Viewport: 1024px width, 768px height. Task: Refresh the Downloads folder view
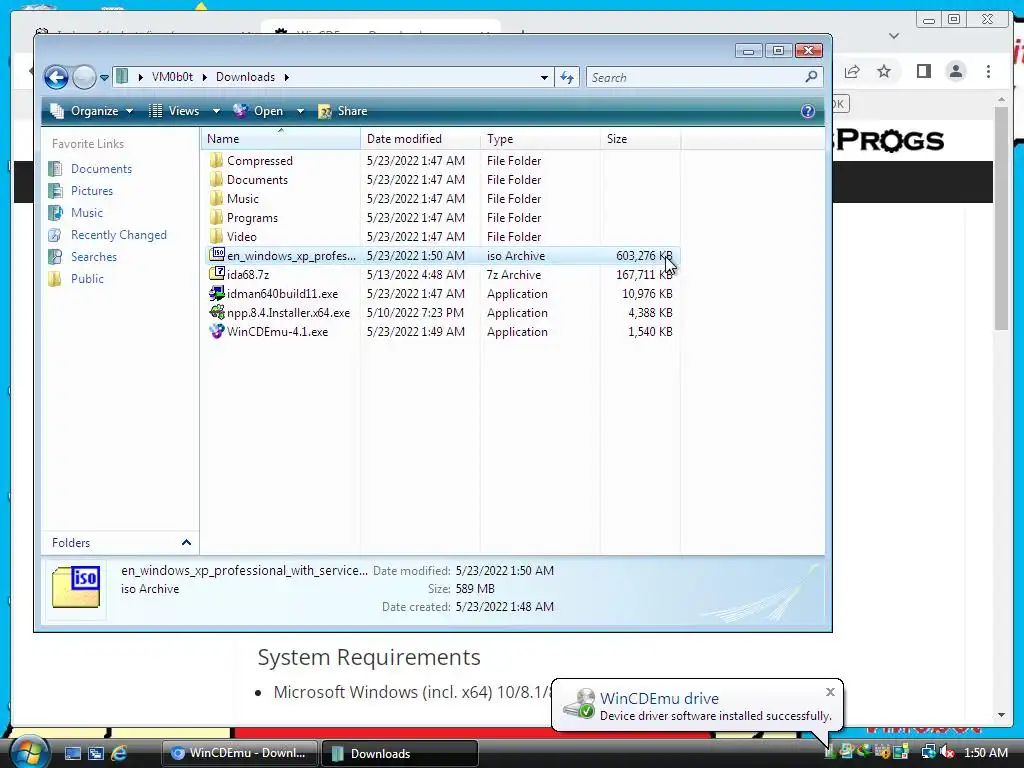[x=567, y=78]
